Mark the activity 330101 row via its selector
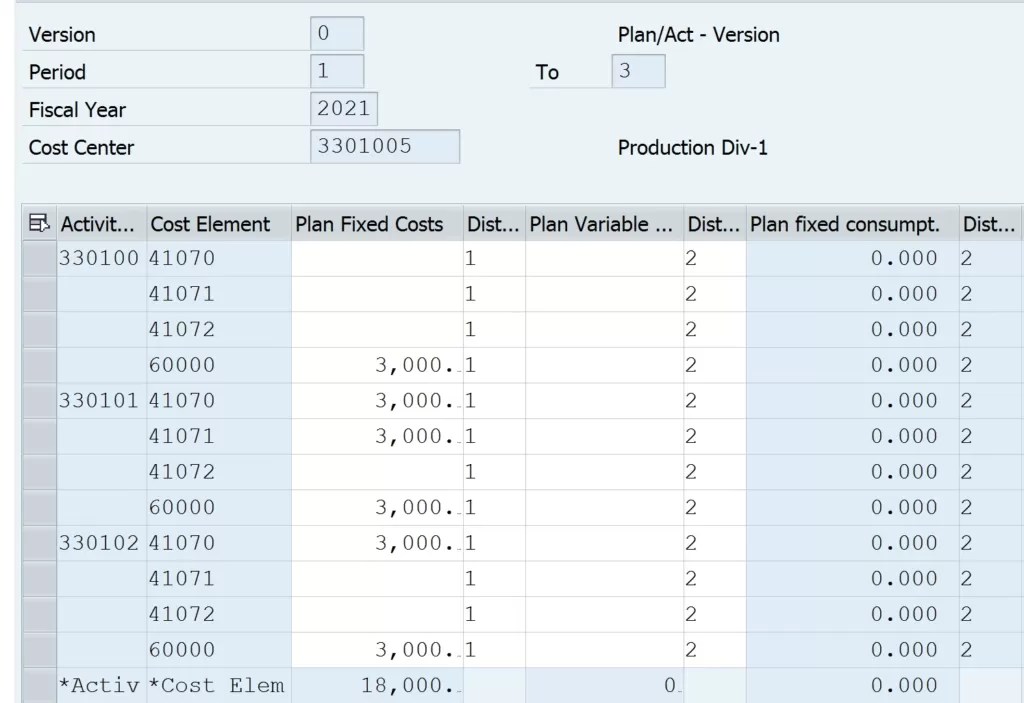Image resolution: width=1024 pixels, height=703 pixels. coord(40,401)
